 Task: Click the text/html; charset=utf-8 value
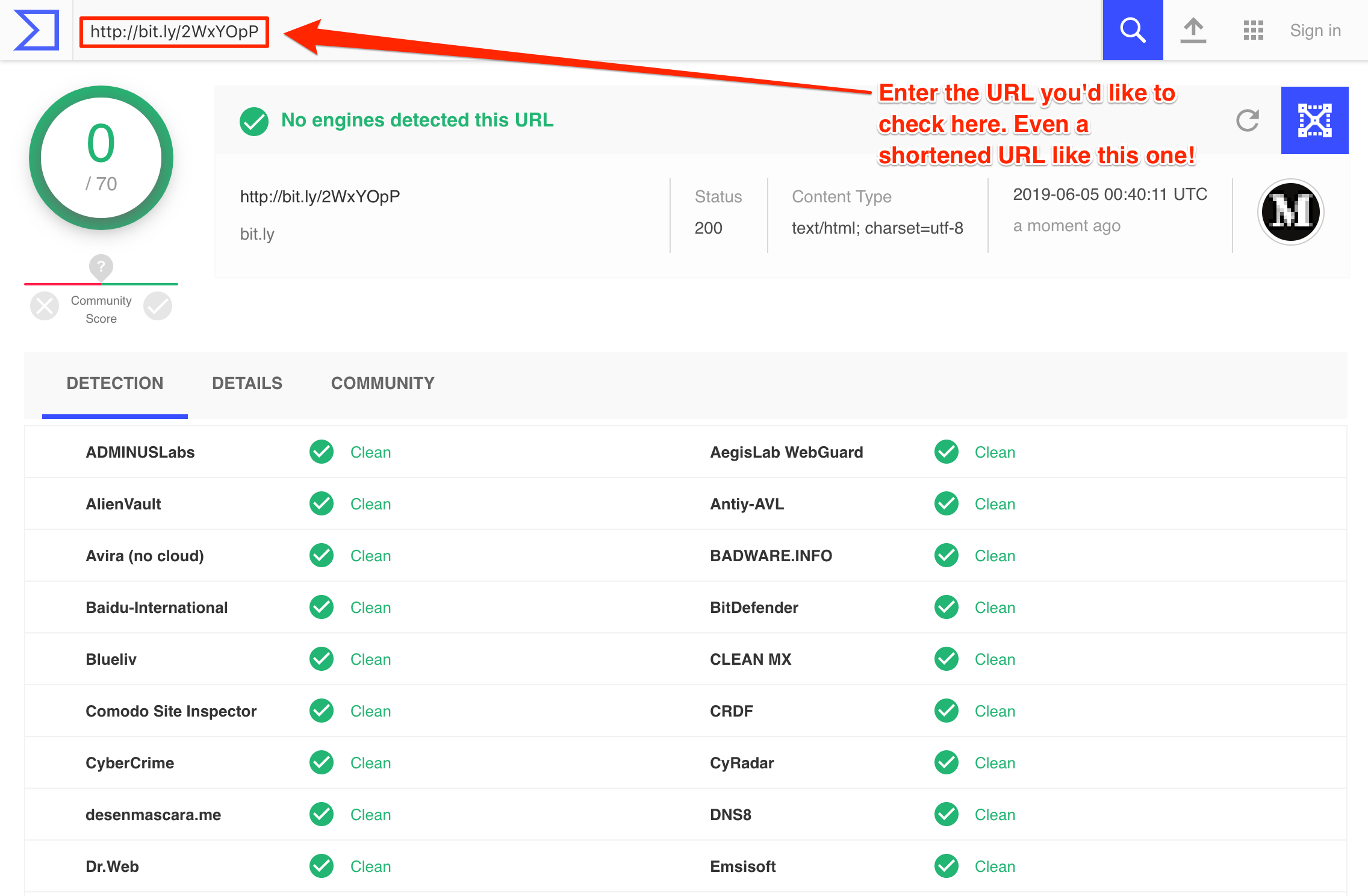coord(877,228)
